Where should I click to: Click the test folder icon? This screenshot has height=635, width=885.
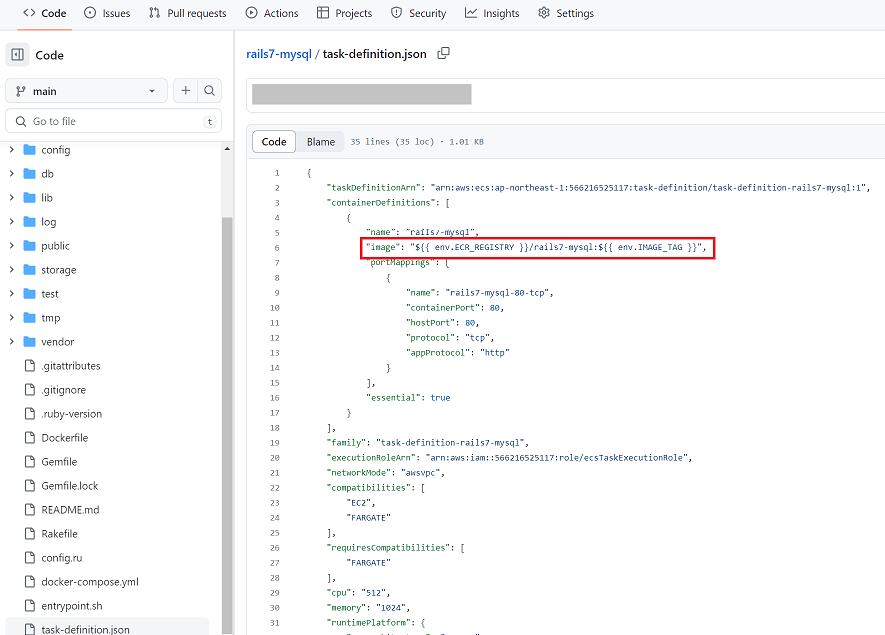[29, 294]
